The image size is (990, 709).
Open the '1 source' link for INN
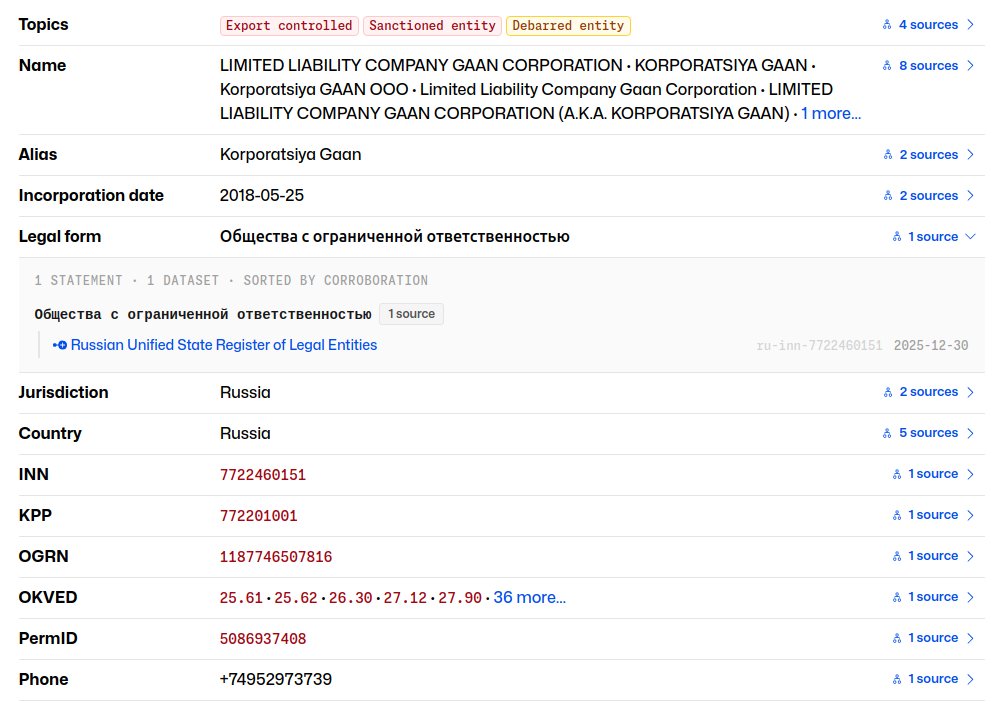933,474
